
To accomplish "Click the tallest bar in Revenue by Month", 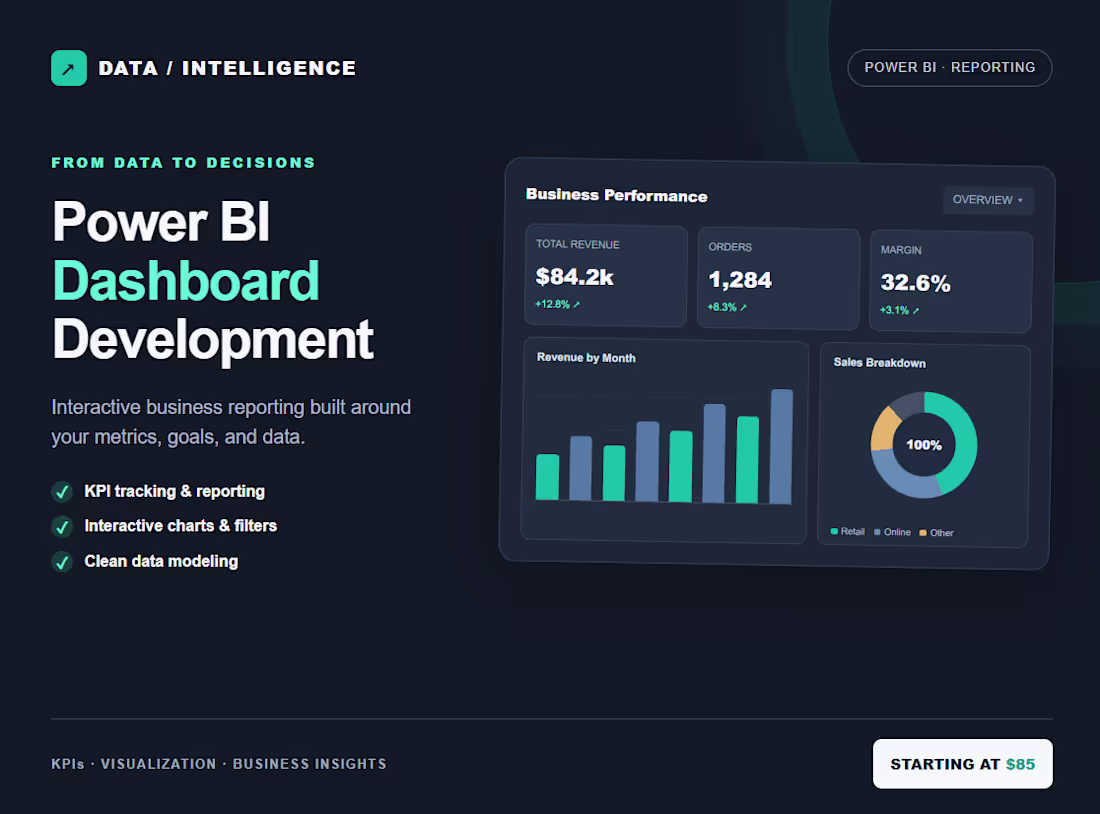I will pos(781,447).
